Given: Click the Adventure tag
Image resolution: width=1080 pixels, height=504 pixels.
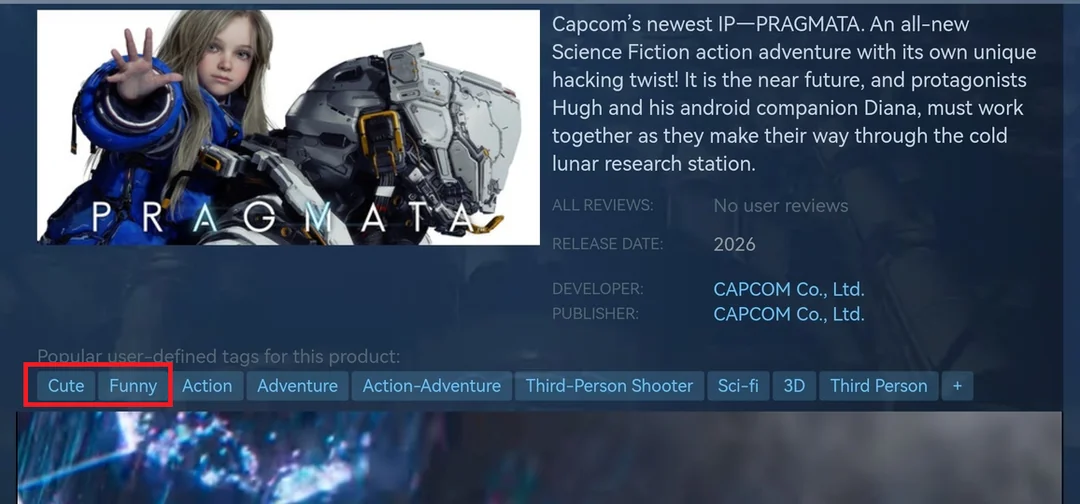Looking at the screenshot, I should click(298, 386).
